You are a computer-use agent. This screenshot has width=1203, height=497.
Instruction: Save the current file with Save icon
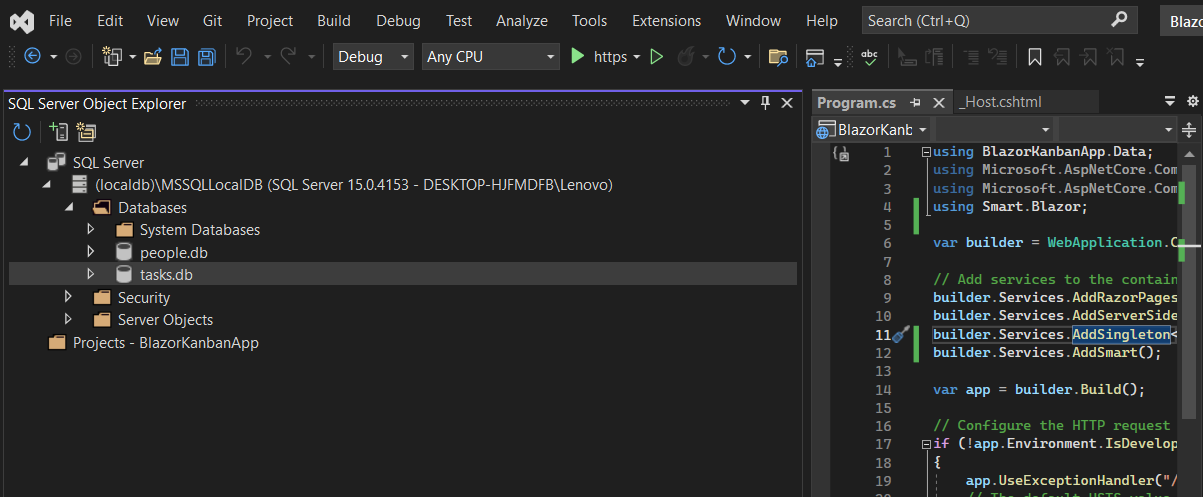[x=180, y=57]
